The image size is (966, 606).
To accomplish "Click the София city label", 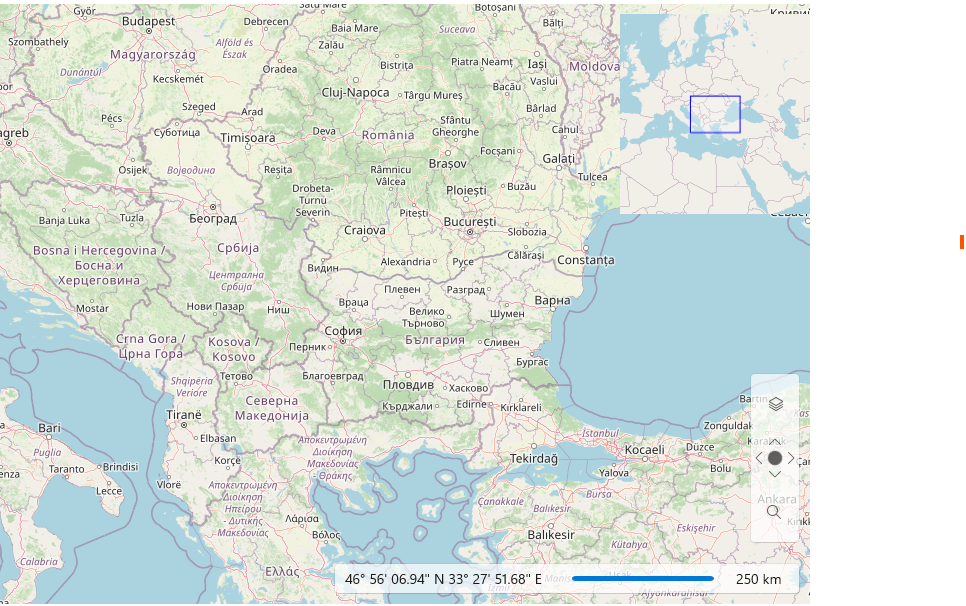I will (343, 331).
